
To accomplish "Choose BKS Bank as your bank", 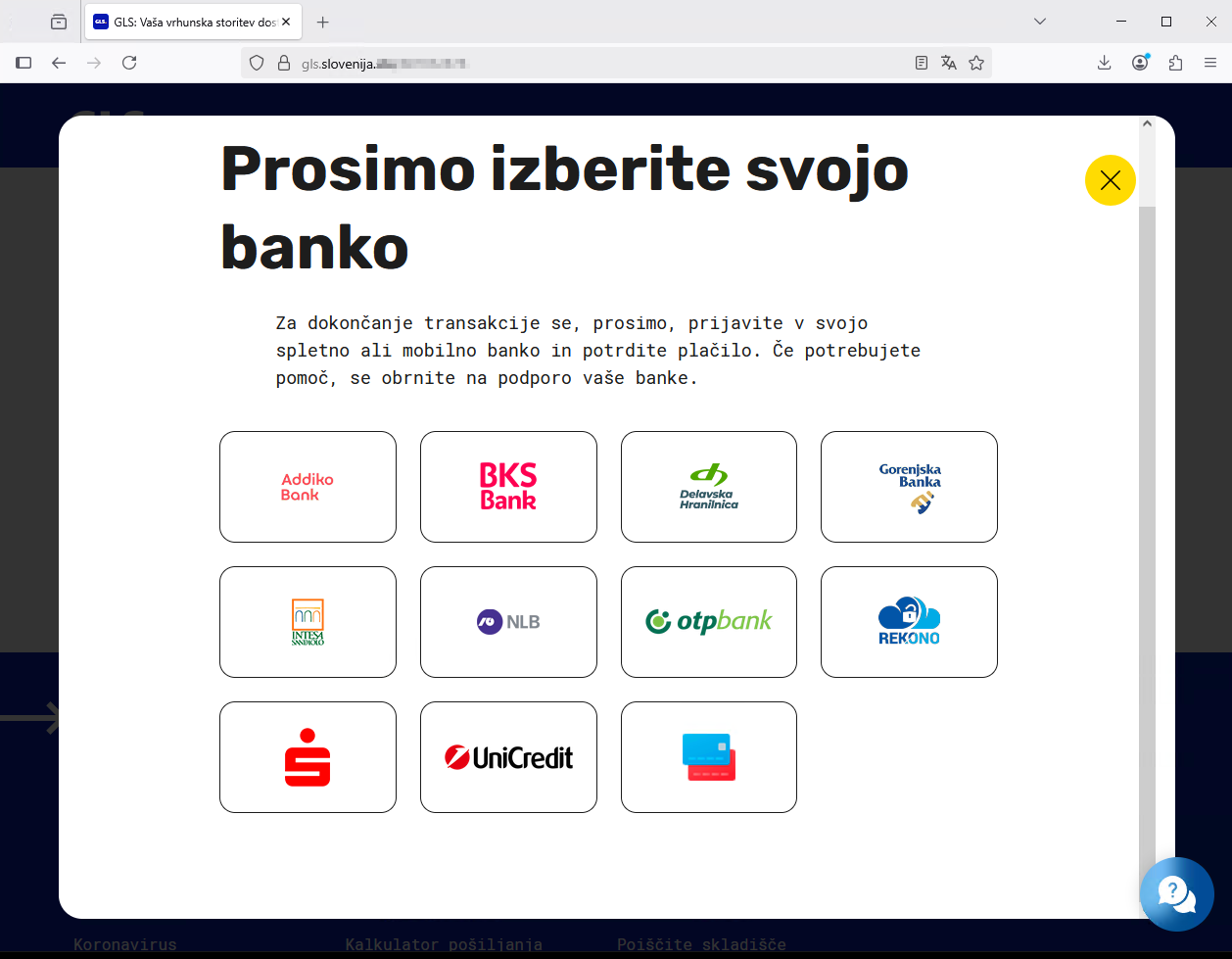I will coord(508,487).
